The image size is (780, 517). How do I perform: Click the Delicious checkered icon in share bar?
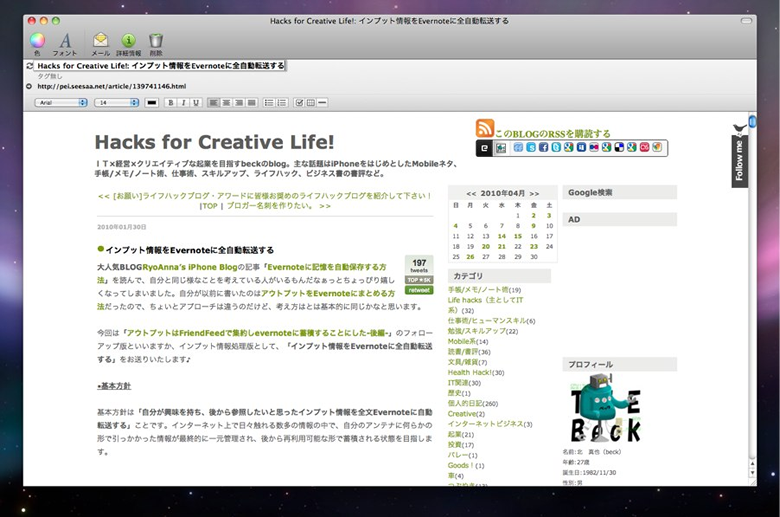click(x=619, y=147)
